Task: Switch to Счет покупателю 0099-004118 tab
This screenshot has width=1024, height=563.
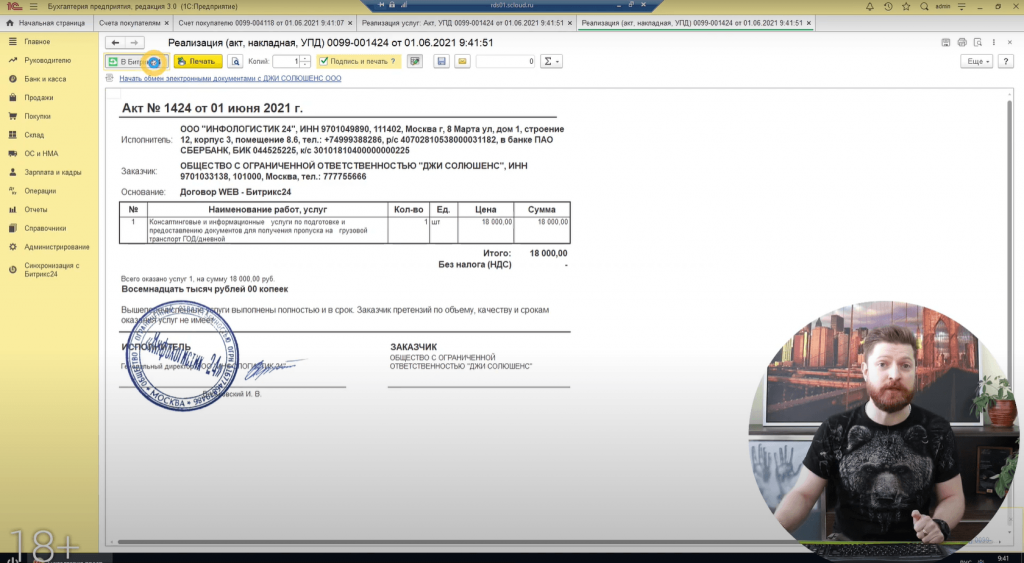Action: coord(261,23)
